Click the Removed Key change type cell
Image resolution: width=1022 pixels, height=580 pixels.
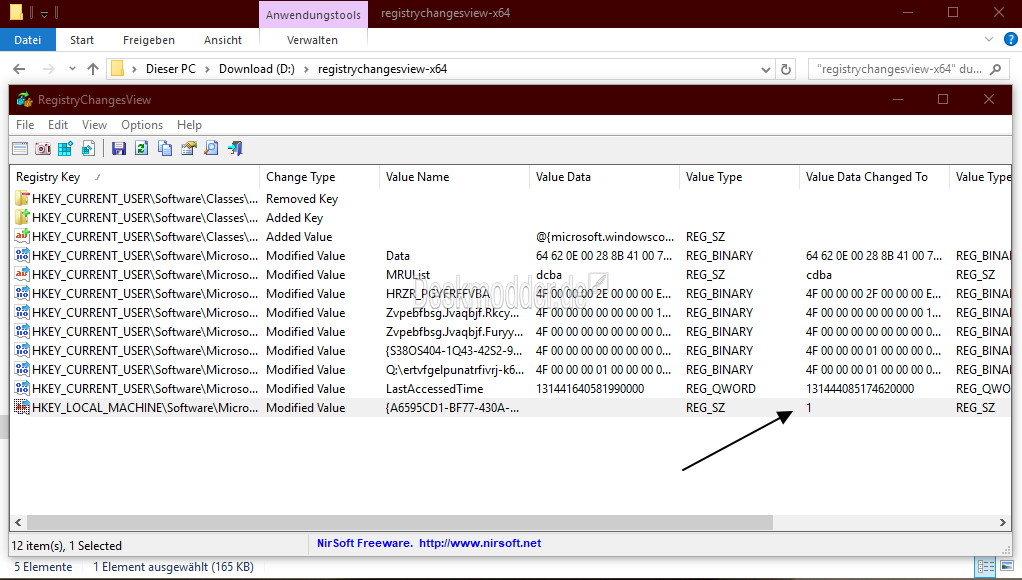[x=302, y=199]
